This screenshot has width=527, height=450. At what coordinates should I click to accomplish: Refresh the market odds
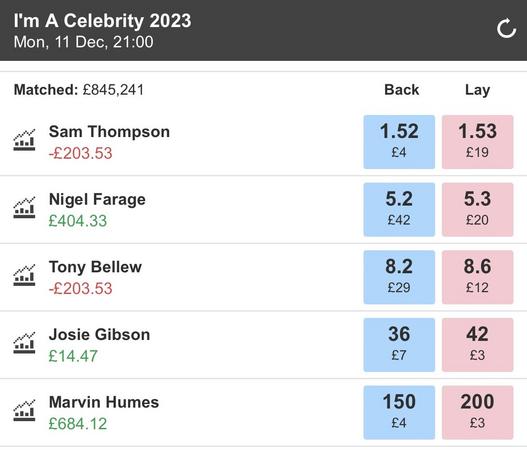506,29
